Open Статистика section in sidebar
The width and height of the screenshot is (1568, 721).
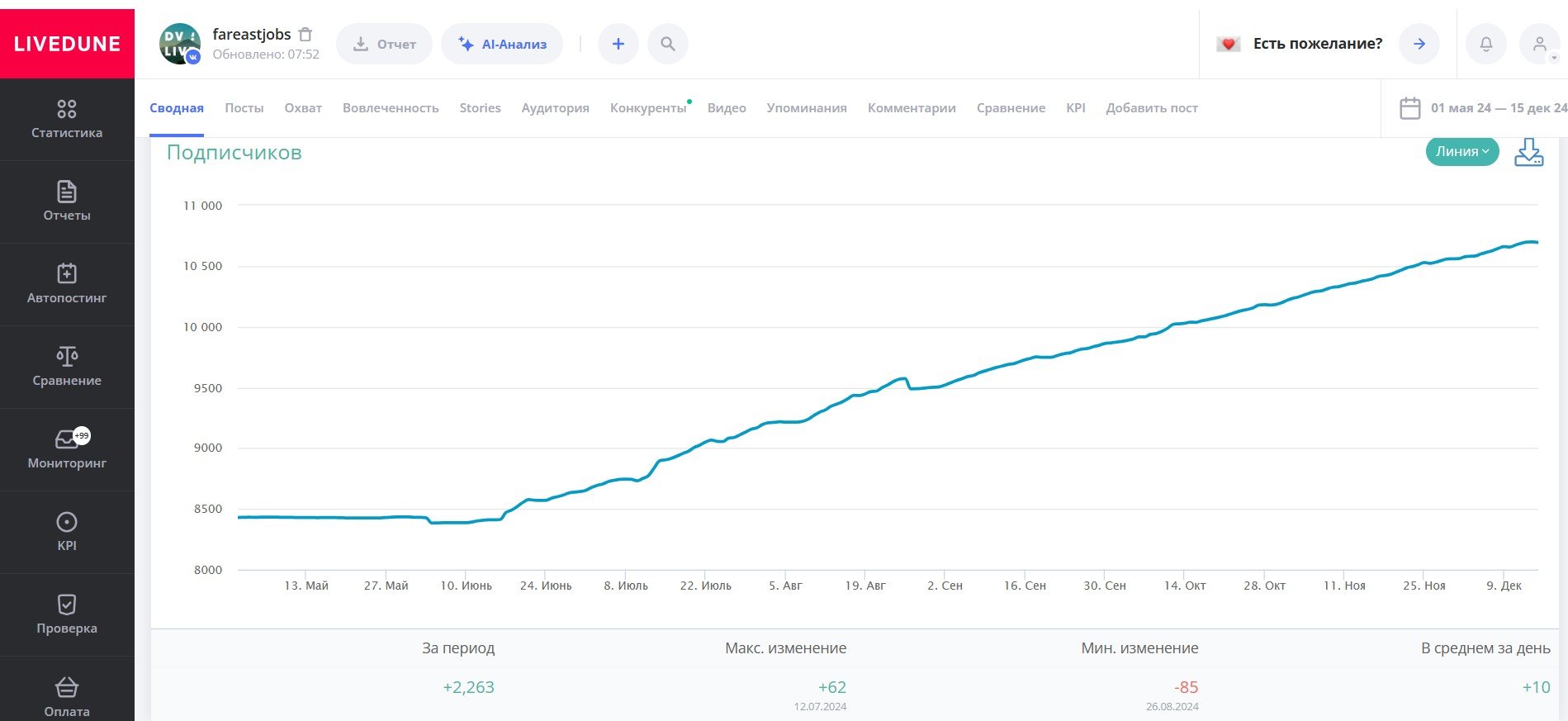[67, 120]
